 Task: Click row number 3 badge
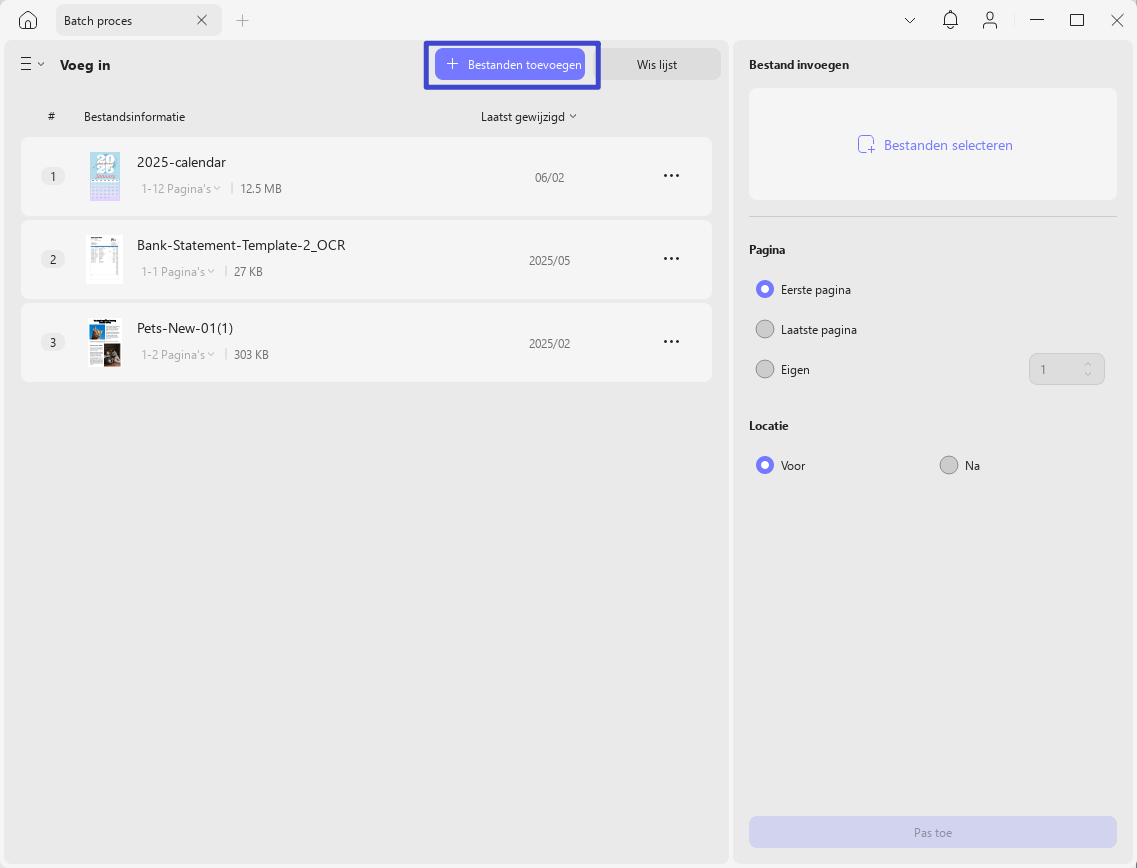[x=53, y=342]
